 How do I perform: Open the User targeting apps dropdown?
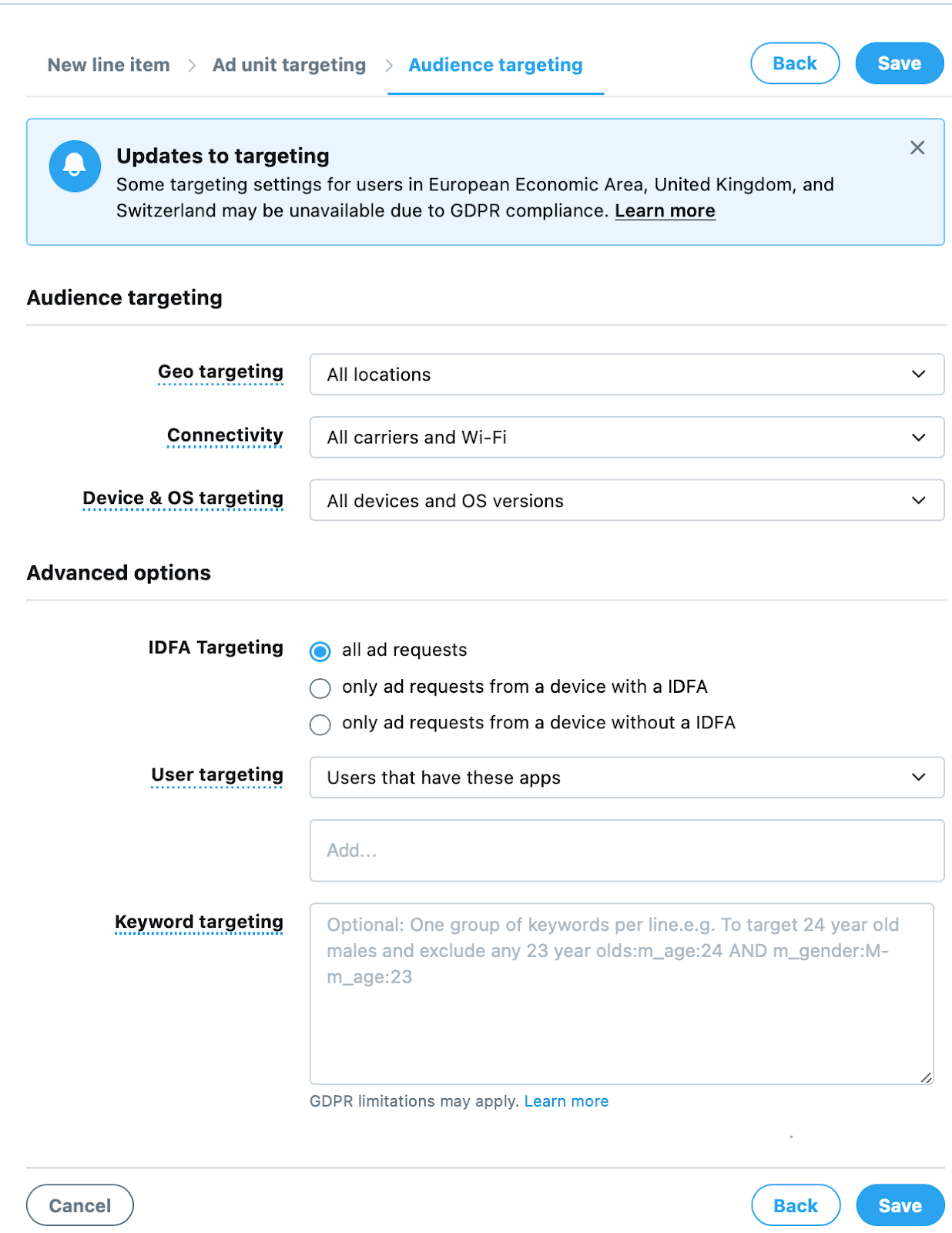(x=626, y=778)
